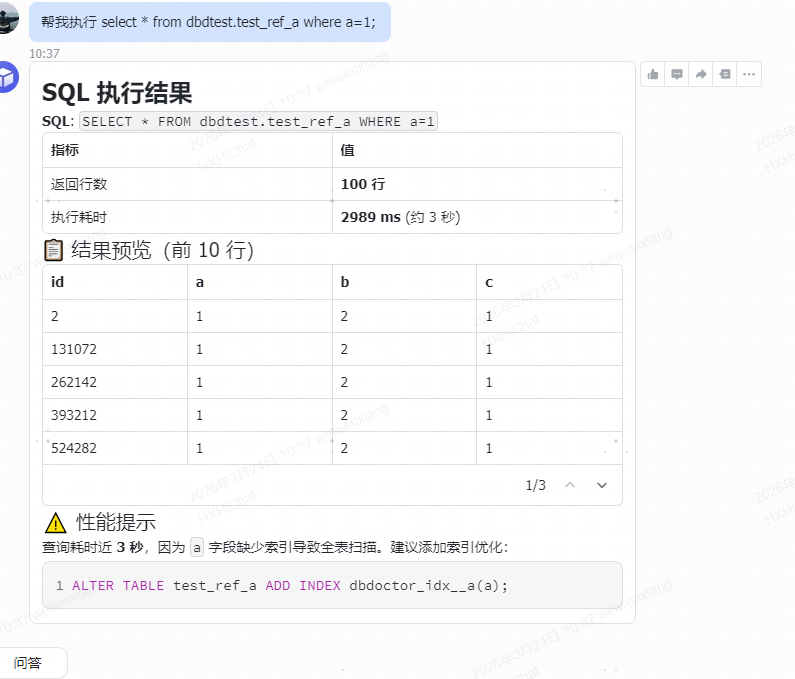Image resolution: width=795 pixels, height=679 pixels.
Task: Forward the reply with the arrow icon
Action: coord(701,75)
